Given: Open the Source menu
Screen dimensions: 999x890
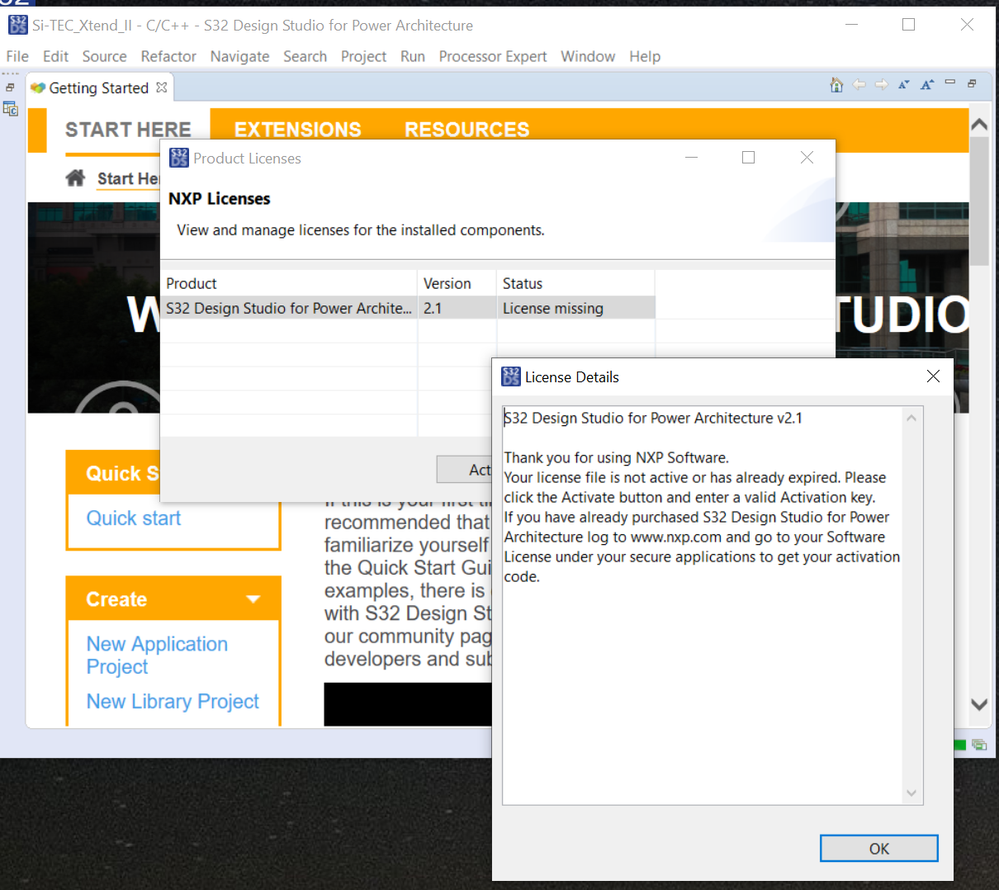Looking at the screenshot, I should pyautogui.click(x=104, y=57).
